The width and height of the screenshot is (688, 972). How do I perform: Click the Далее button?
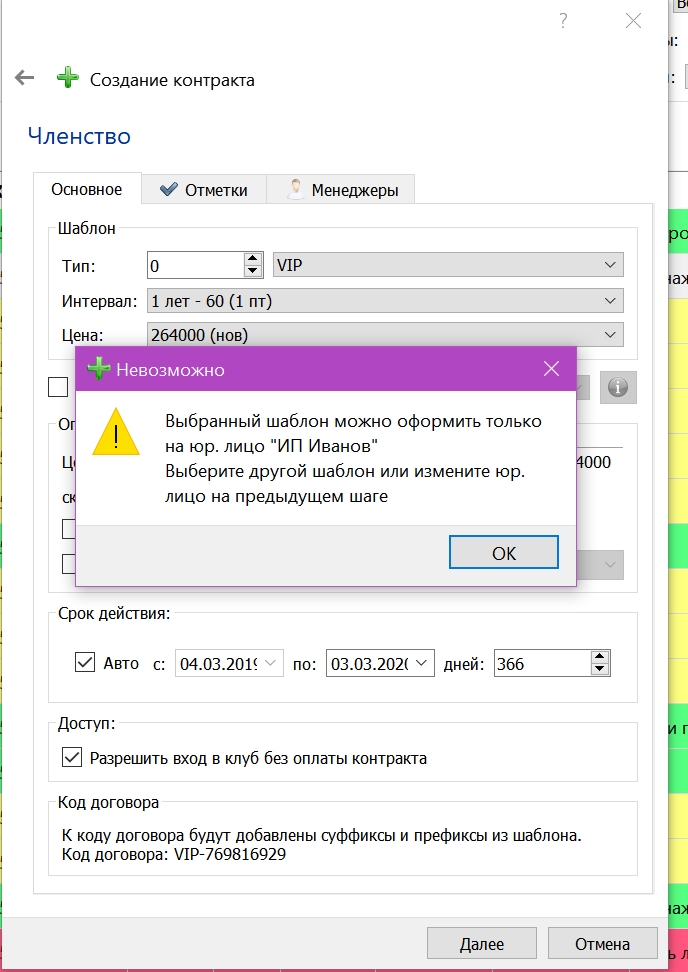[x=482, y=944]
